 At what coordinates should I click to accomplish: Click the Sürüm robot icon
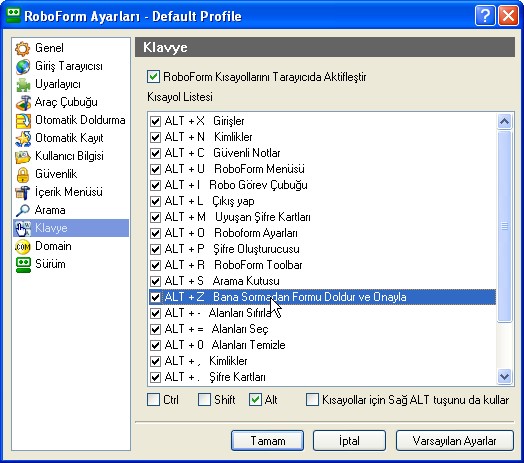click(23, 265)
